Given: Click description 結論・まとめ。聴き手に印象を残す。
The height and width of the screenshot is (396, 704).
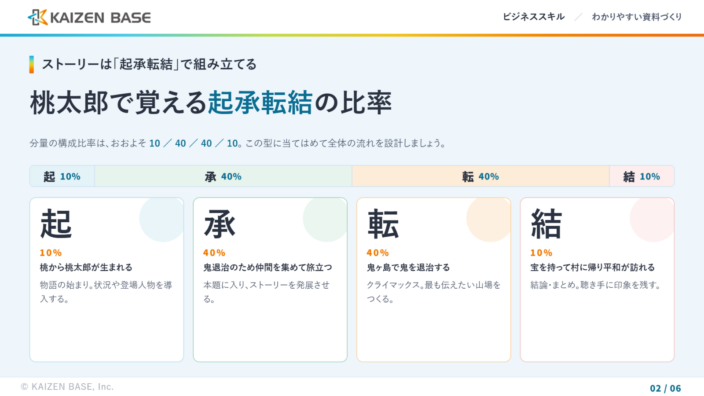Looking at the screenshot, I should coord(596,285).
